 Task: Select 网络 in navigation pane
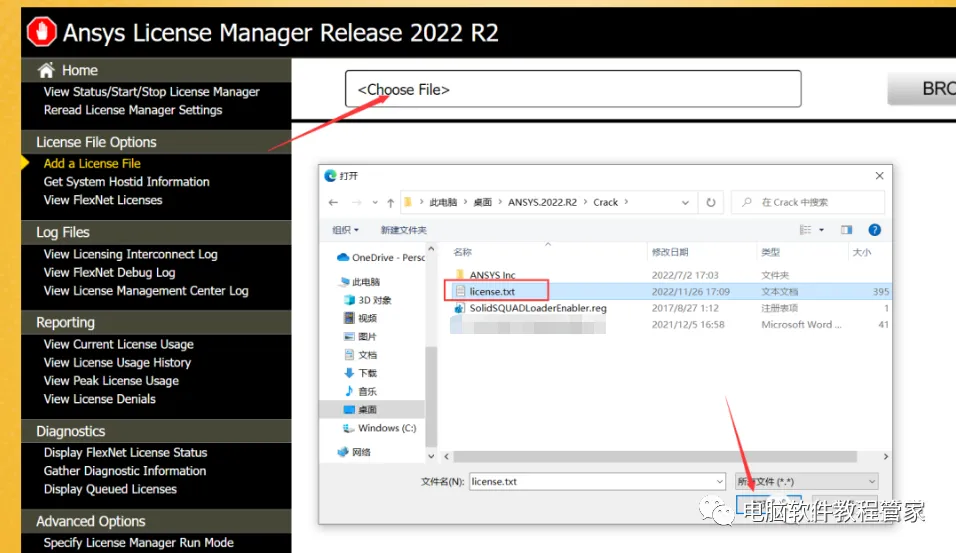pos(354,452)
